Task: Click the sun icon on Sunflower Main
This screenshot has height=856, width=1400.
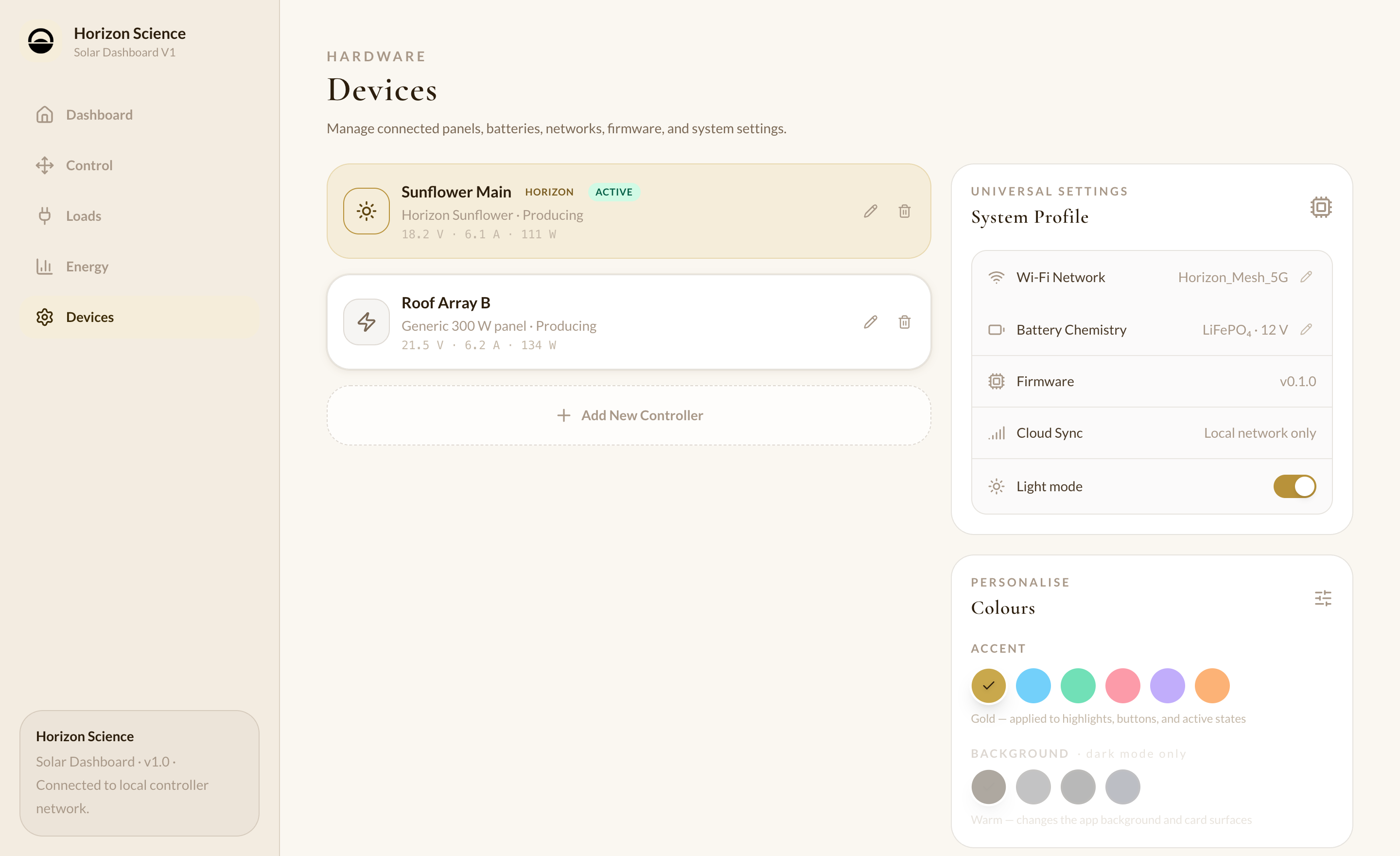Action: [x=367, y=212]
